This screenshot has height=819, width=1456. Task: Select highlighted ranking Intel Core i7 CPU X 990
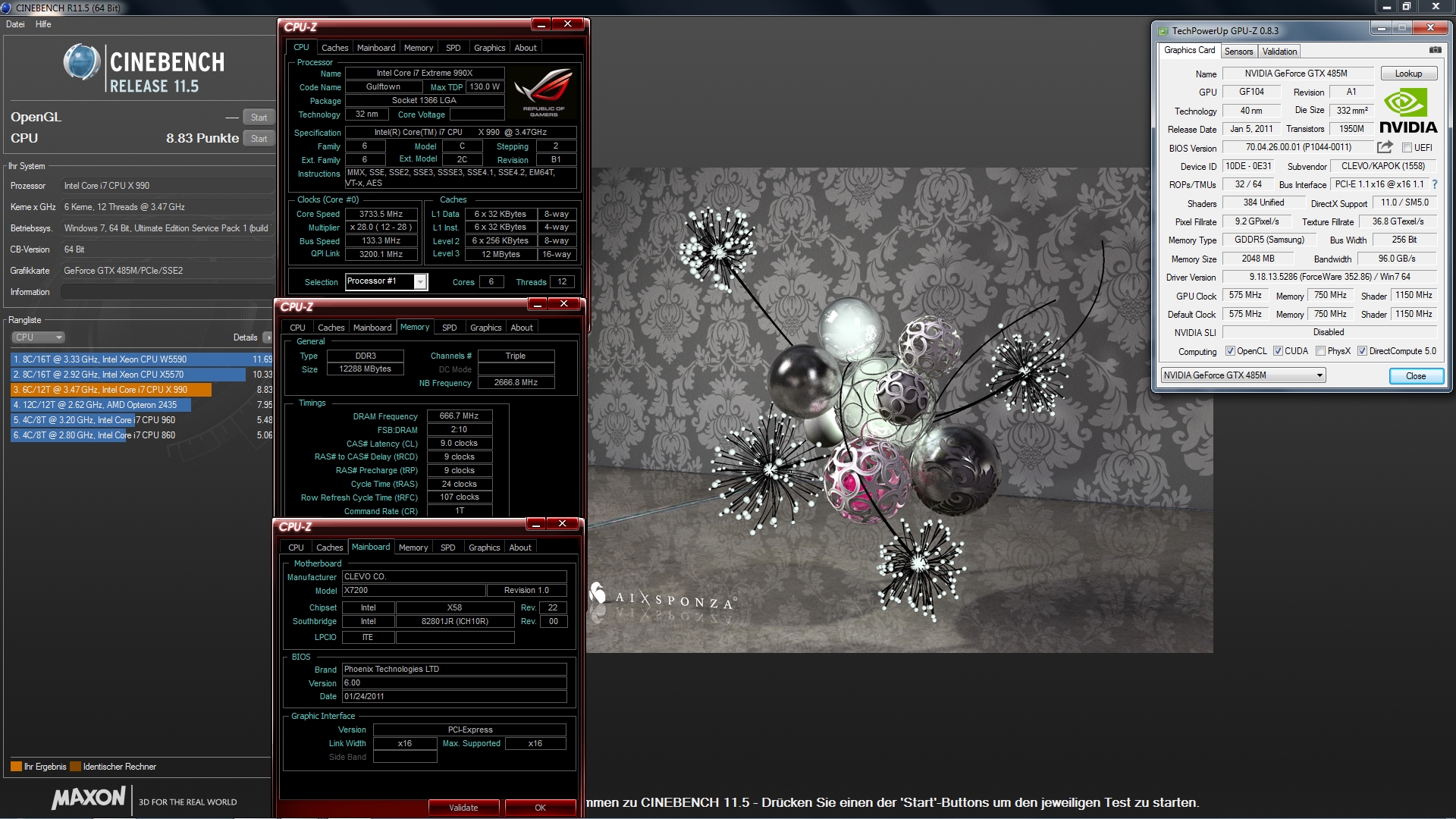point(141,390)
